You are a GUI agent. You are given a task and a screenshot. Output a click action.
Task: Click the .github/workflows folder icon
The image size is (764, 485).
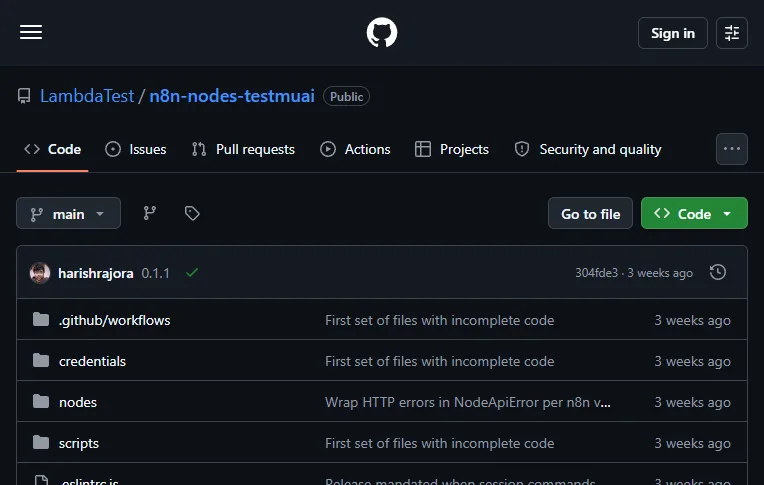(41, 320)
